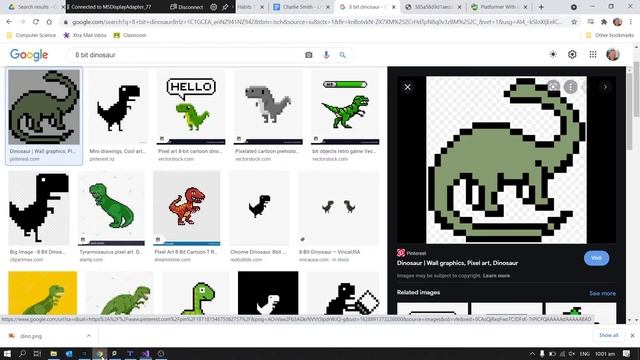
Task: Open a new browser tab
Action: click(541, 7)
